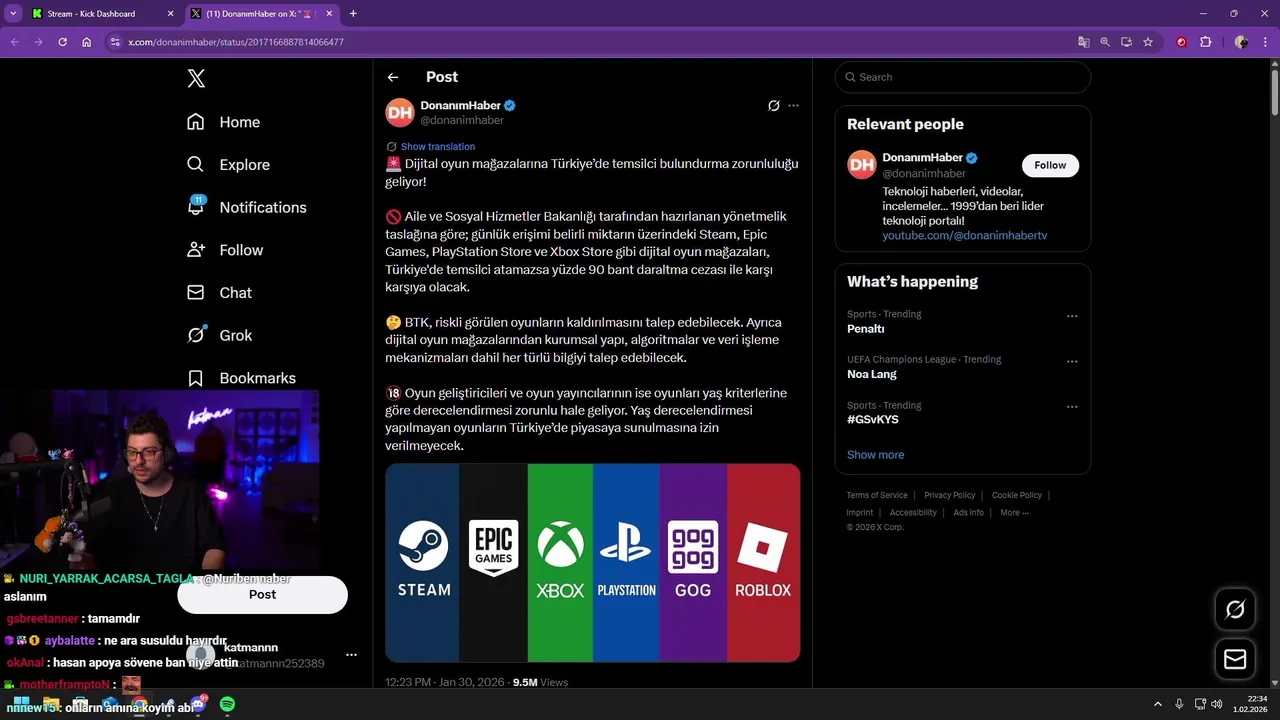Image resolution: width=1280 pixels, height=720 pixels.
Task: Click the browser home button
Action: (87, 42)
